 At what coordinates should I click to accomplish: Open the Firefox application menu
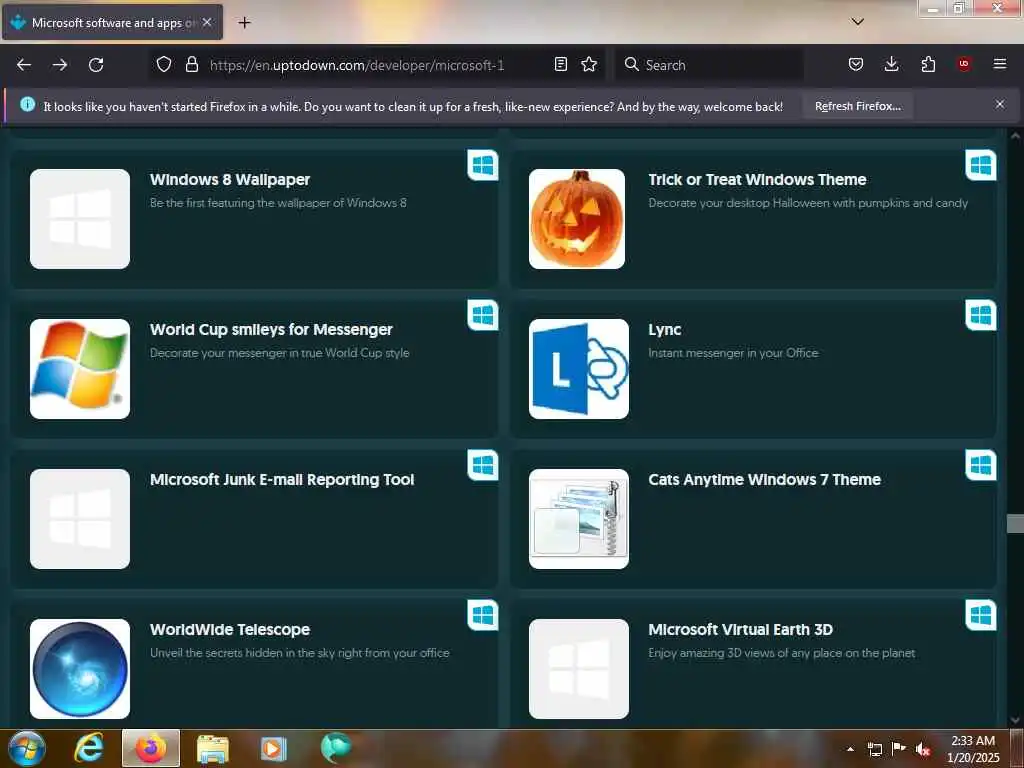point(1000,64)
